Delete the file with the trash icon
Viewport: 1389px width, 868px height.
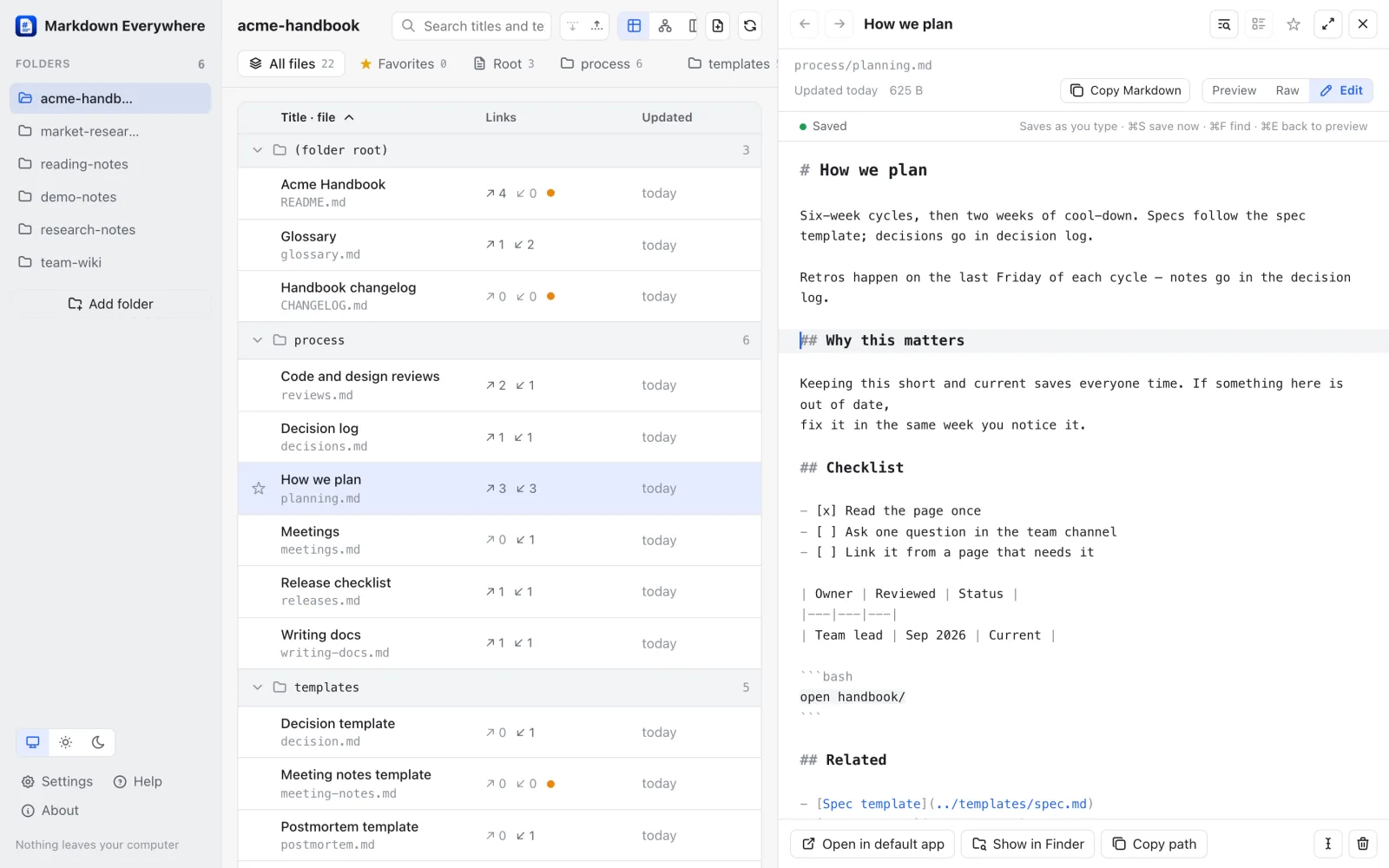(1363, 844)
